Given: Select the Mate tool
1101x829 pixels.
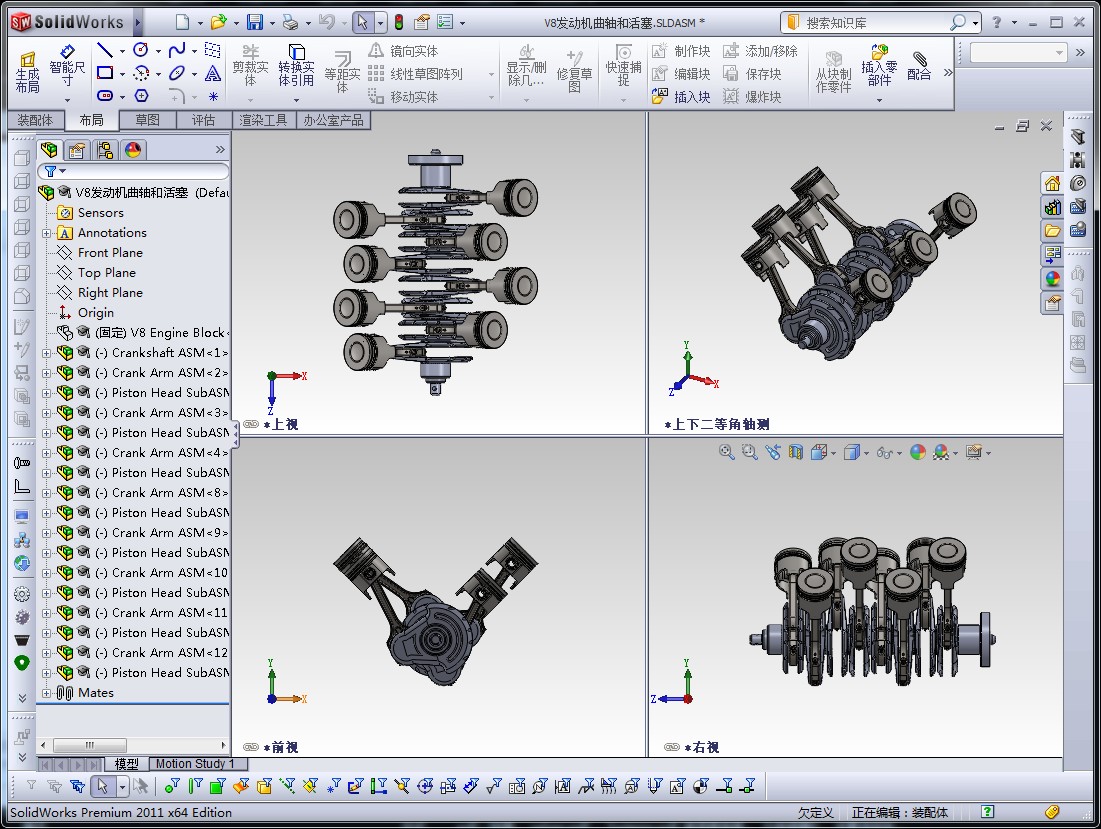Looking at the screenshot, I should pos(919,66).
